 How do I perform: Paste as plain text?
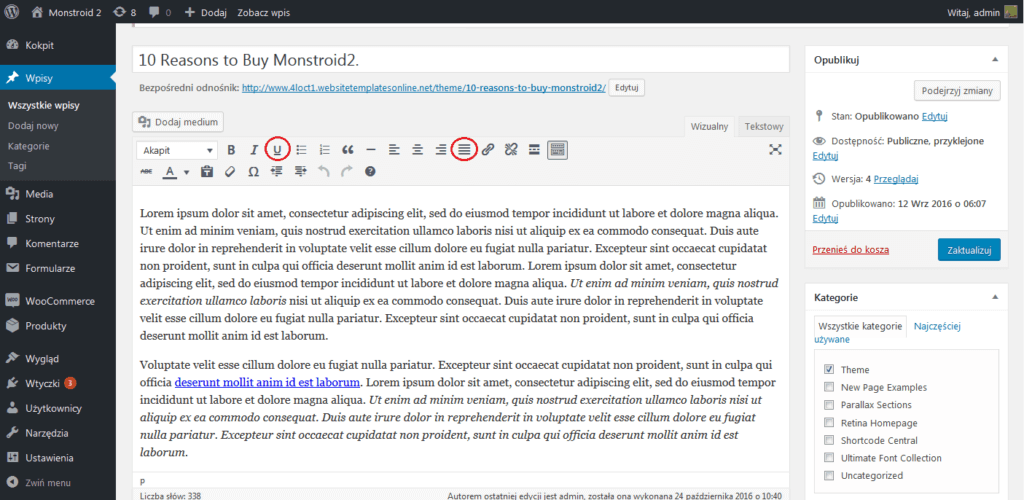[208, 172]
